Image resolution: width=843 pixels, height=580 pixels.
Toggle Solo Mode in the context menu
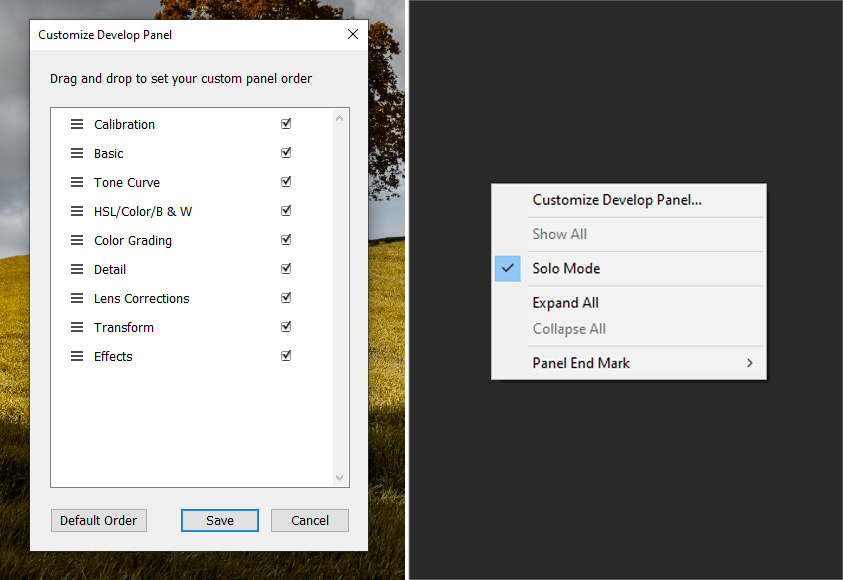pos(628,268)
